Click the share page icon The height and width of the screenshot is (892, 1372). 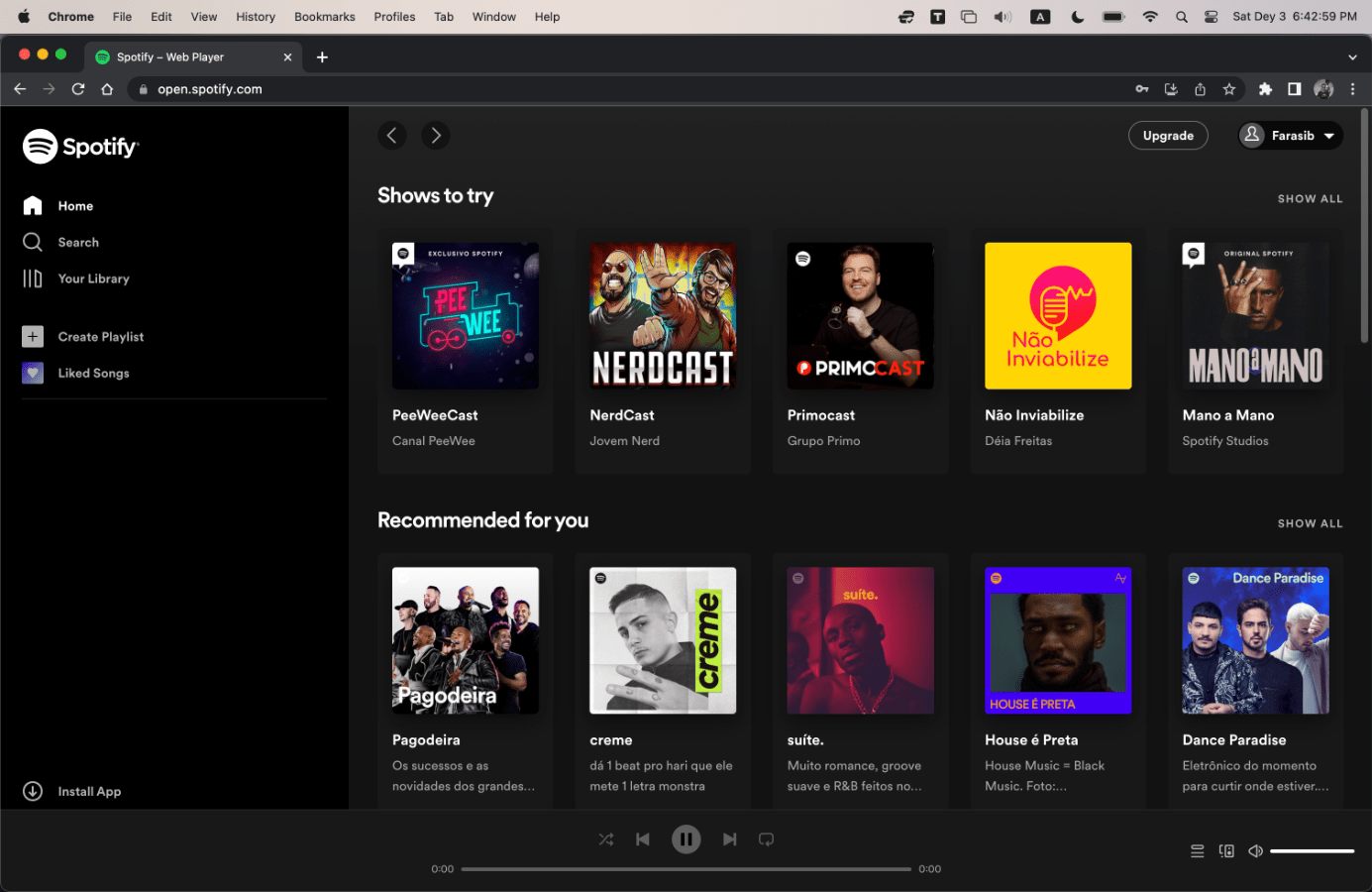coord(1200,89)
